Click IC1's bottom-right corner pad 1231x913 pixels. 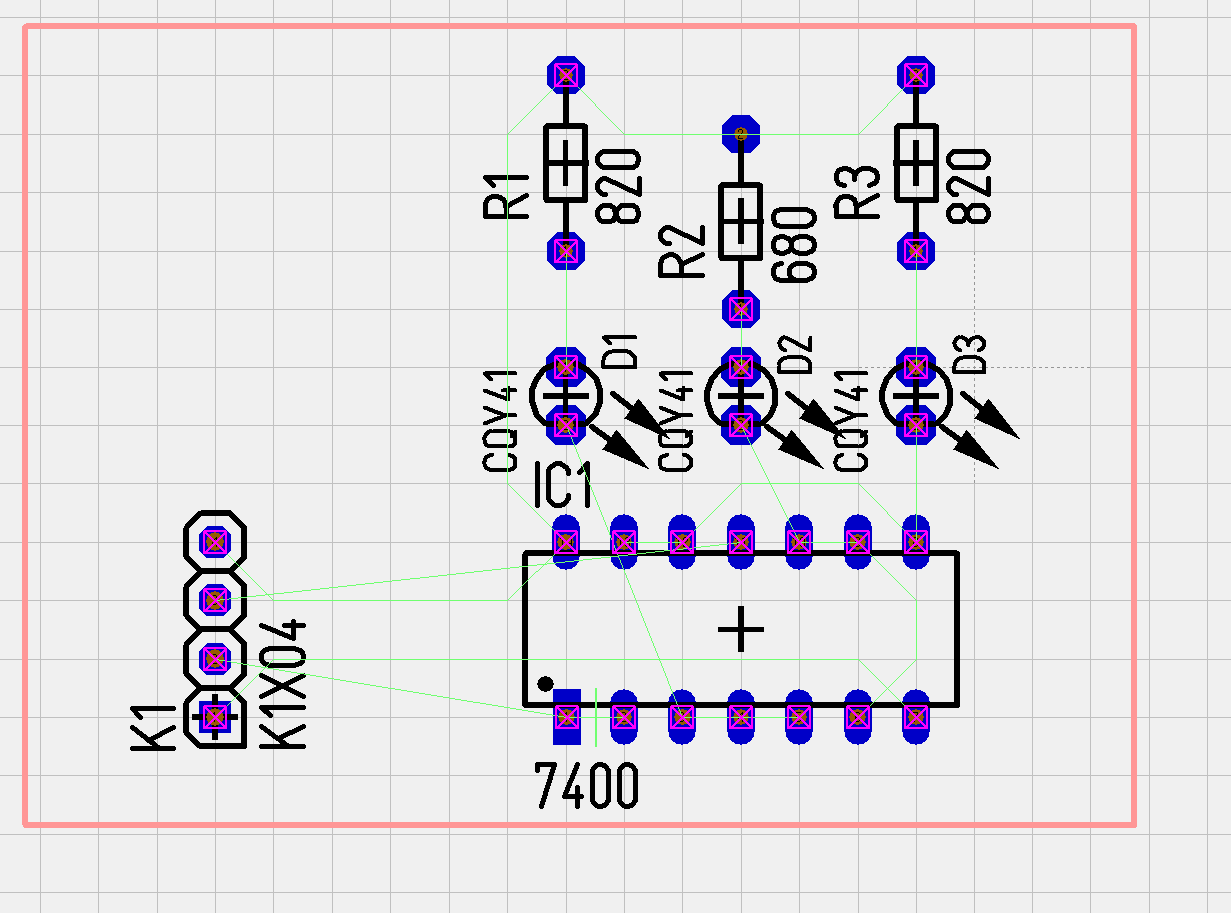(x=915, y=716)
